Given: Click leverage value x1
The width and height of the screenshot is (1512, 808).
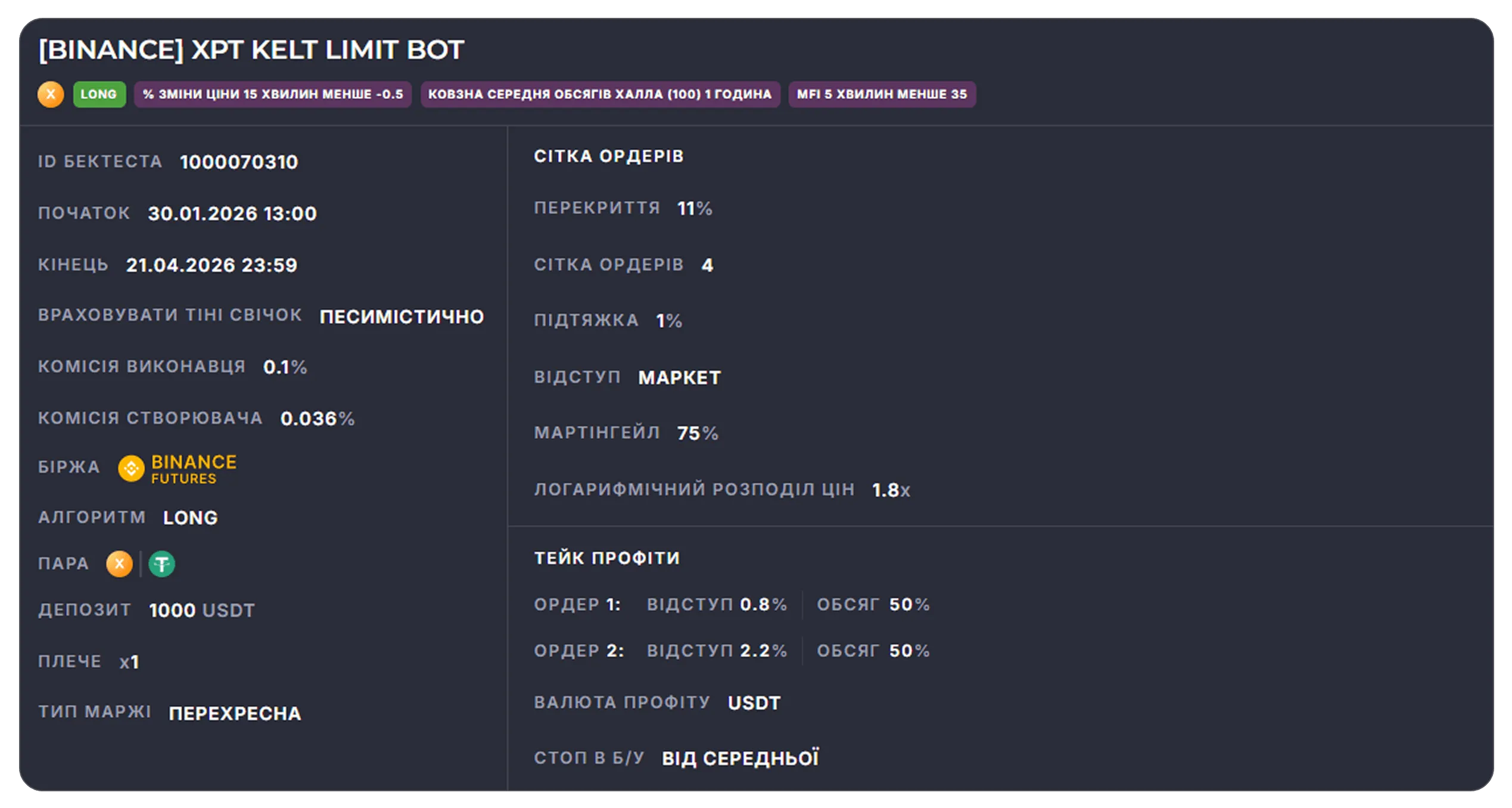Looking at the screenshot, I should click(129, 662).
